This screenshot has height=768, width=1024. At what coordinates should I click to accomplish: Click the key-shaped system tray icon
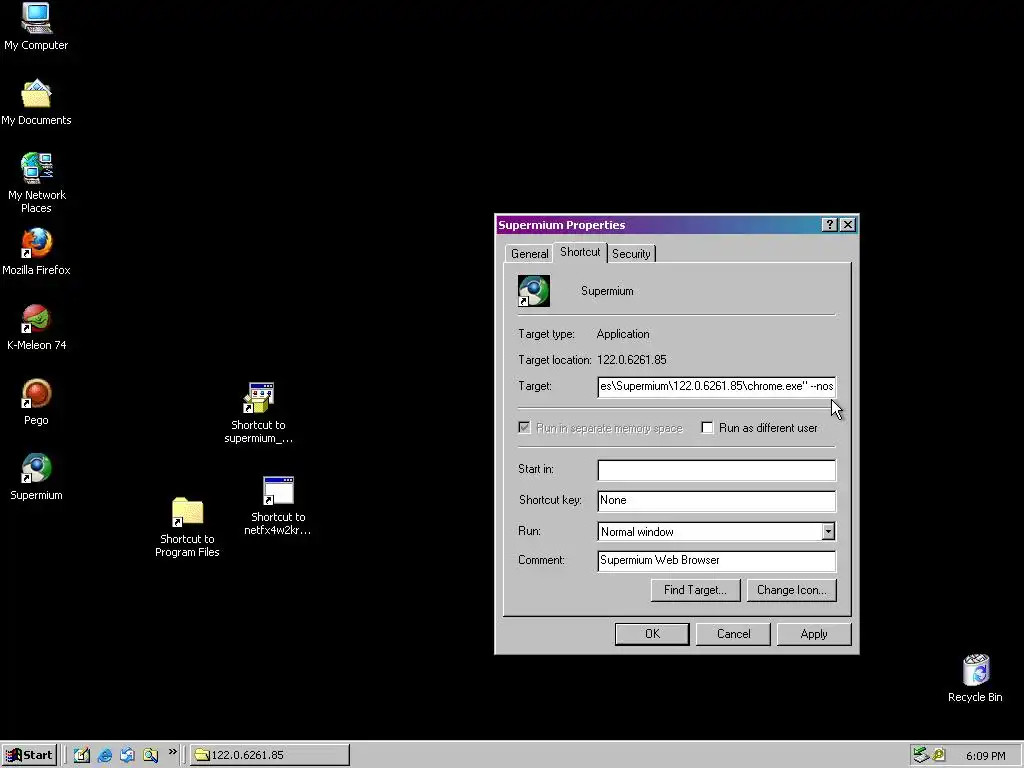coord(939,755)
